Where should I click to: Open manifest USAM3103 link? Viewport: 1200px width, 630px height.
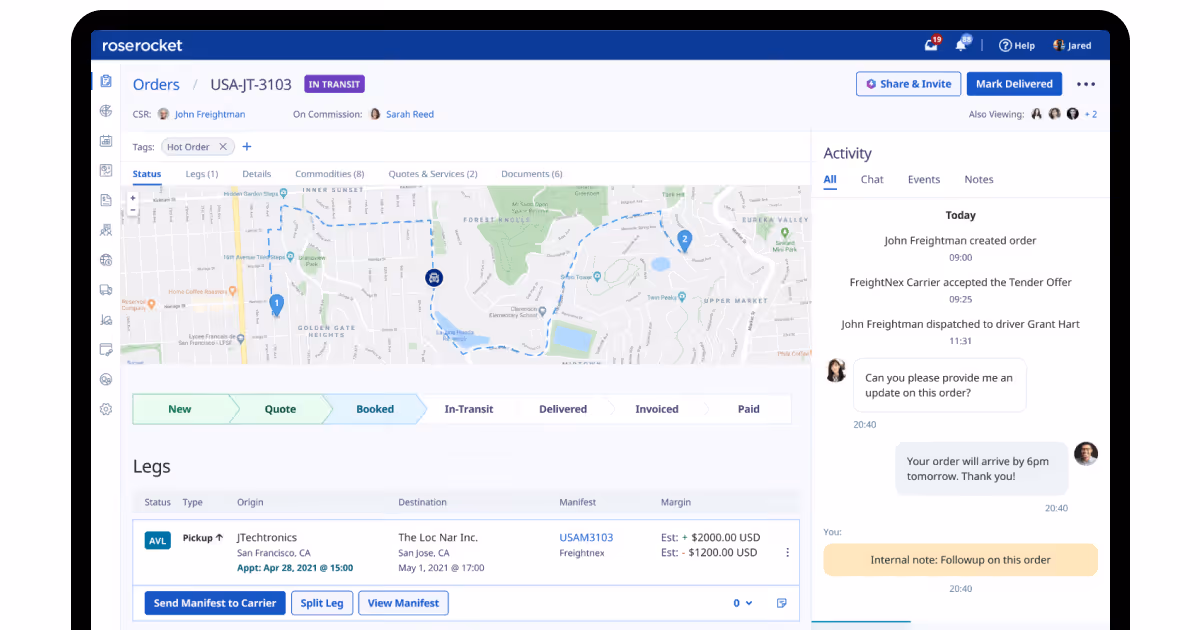coord(586,538)
